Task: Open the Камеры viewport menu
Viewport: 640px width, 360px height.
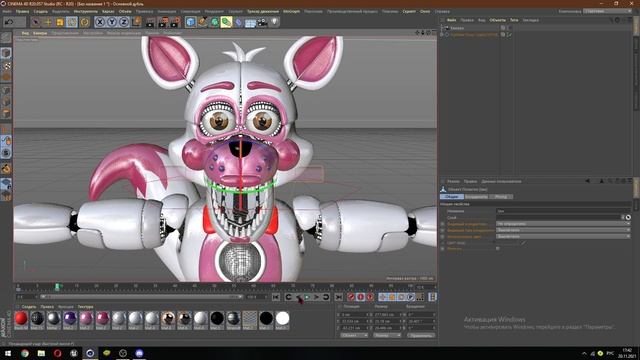Action: click(x=40, y=33)
